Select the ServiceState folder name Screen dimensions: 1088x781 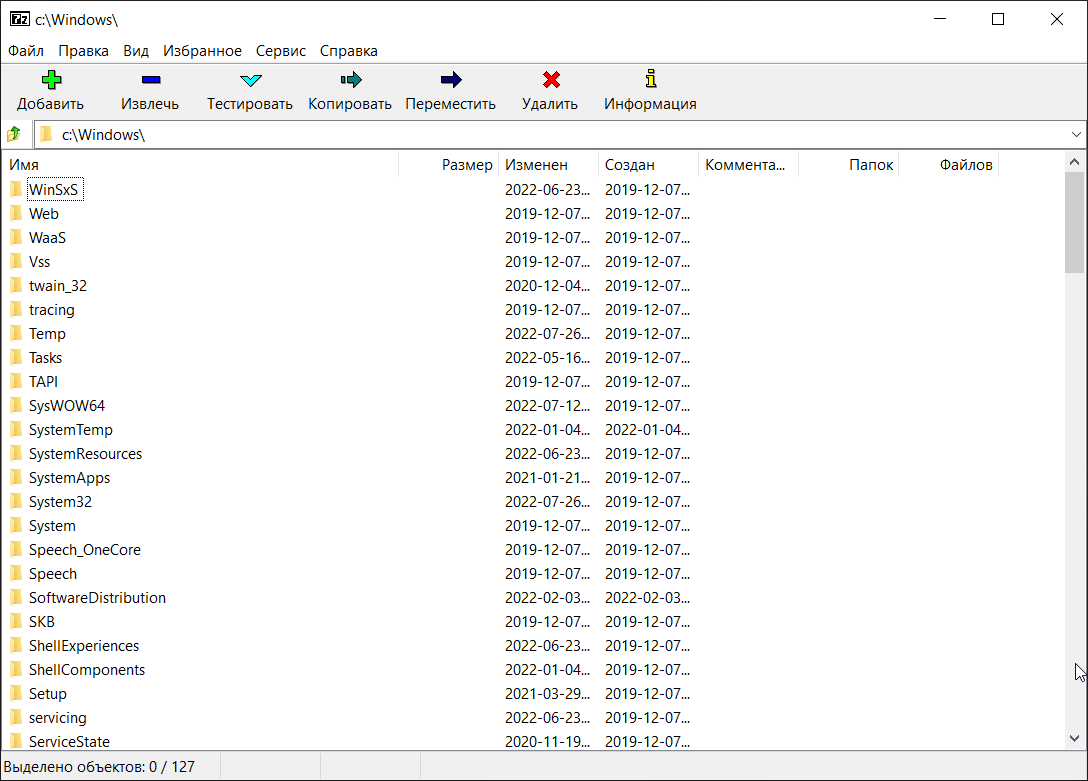coord(69,741)
